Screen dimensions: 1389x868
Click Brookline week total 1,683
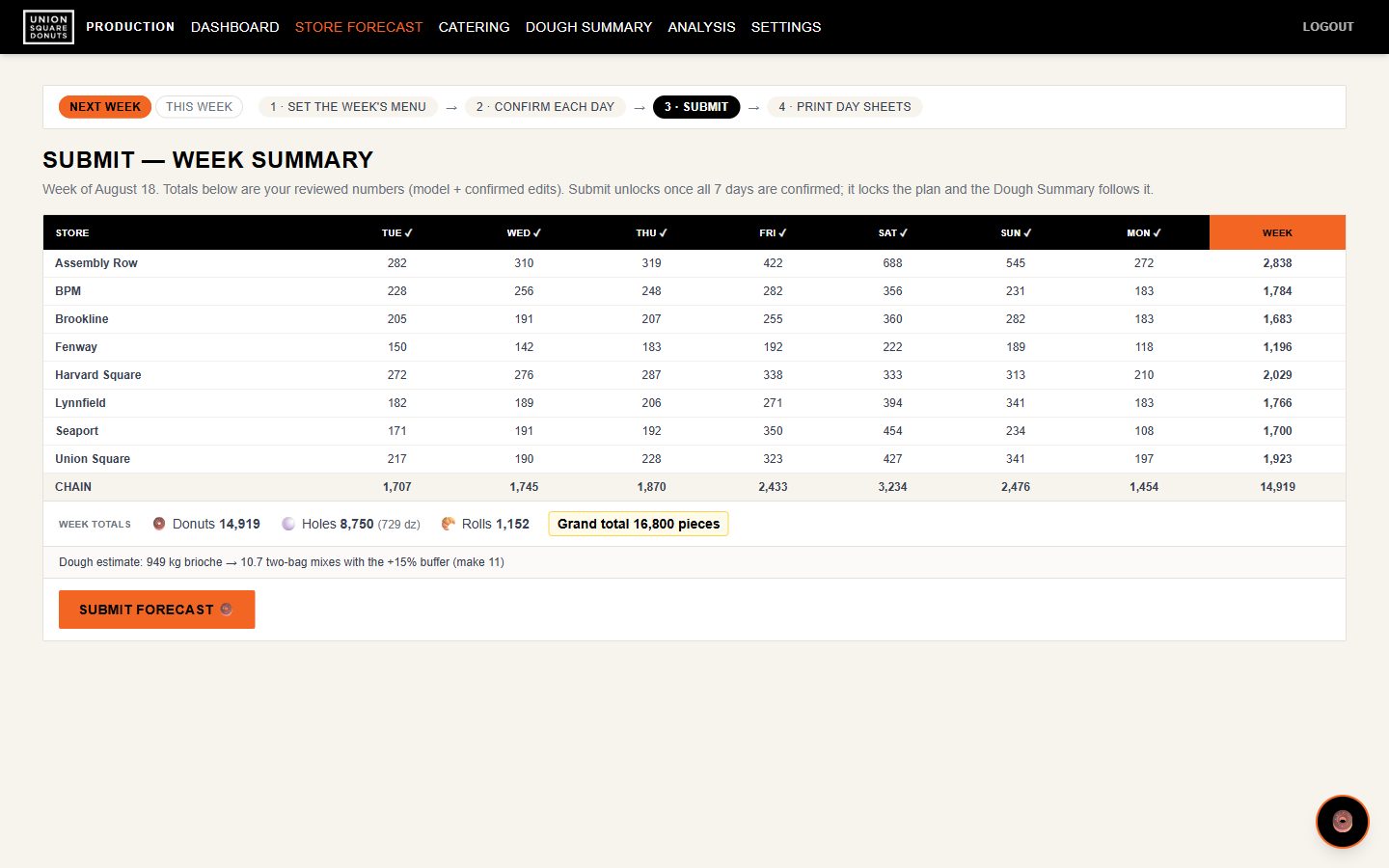coord(1277,319)
